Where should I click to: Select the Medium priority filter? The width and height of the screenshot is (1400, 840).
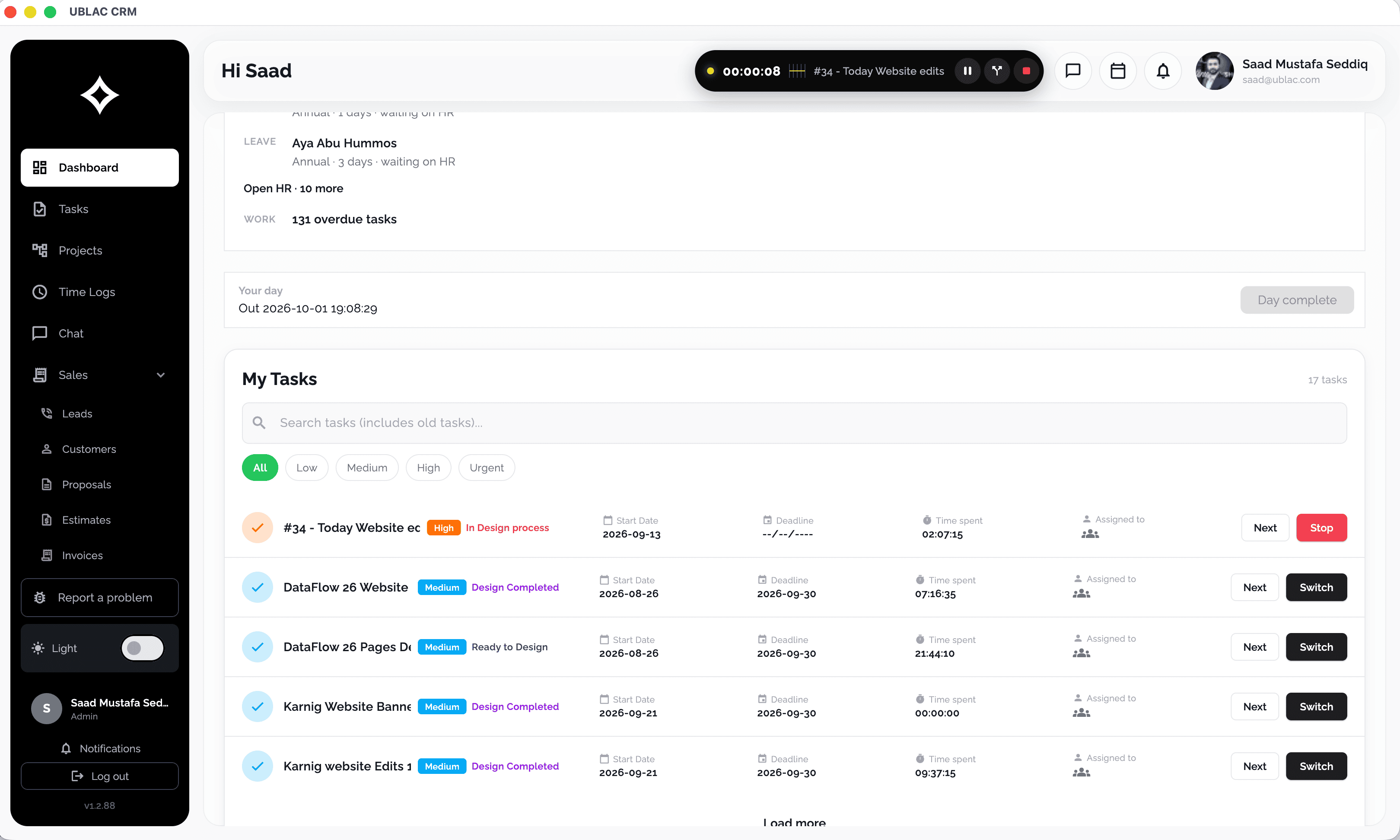pos(367,468)
